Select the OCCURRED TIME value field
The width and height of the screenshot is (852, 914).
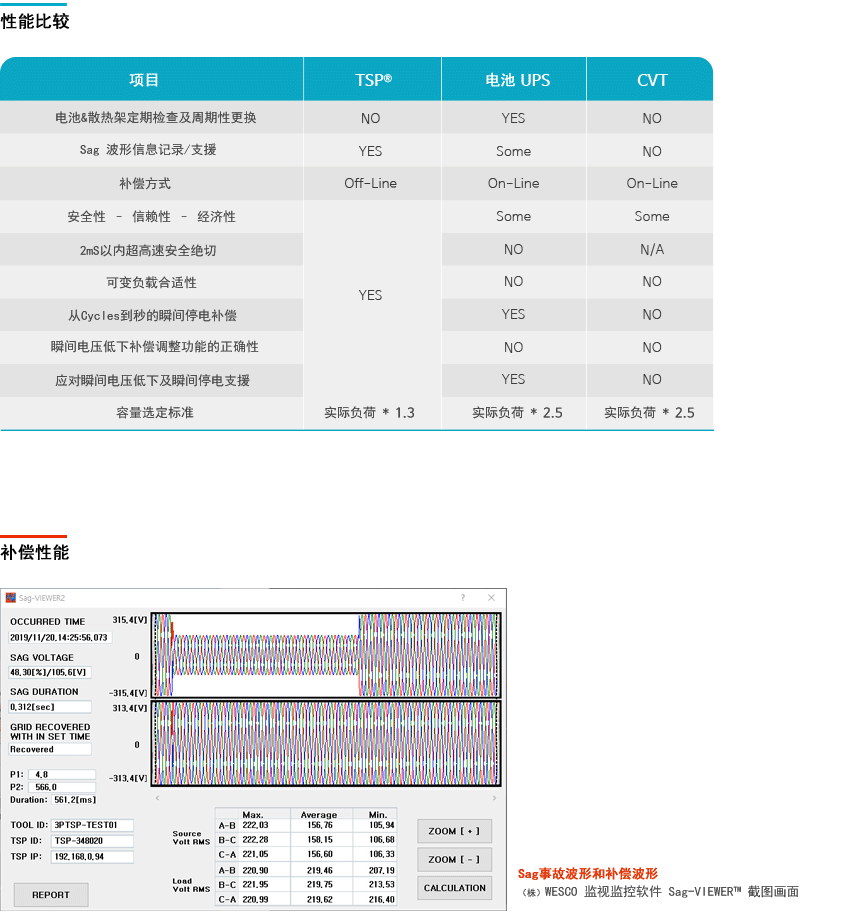click(x=60, y=637)
